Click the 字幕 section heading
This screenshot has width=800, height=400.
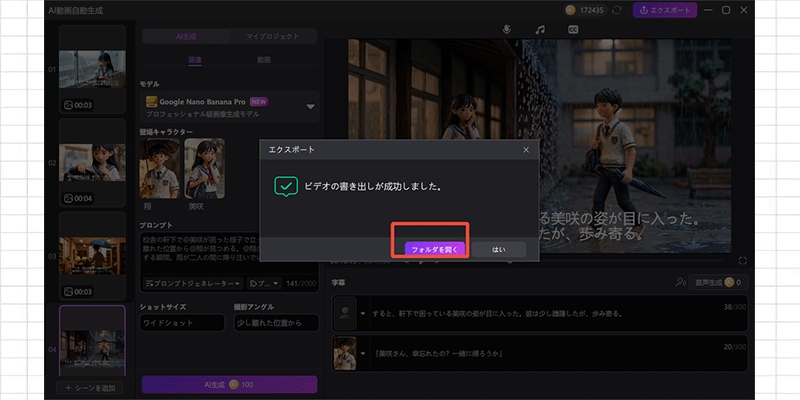coord(338,282)
